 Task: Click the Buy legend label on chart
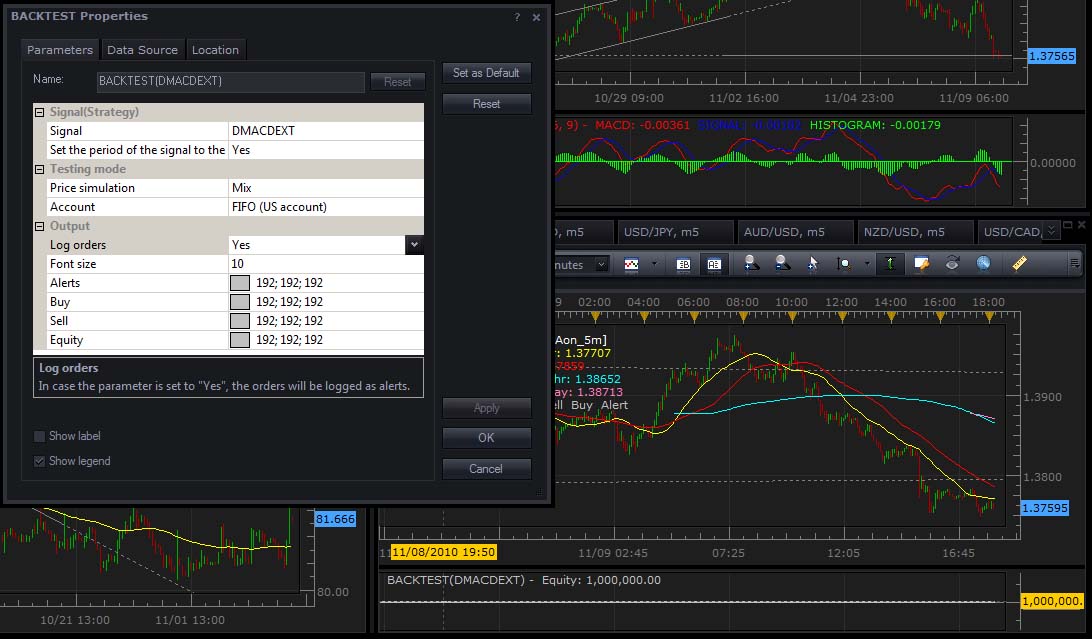pos(582,405)
